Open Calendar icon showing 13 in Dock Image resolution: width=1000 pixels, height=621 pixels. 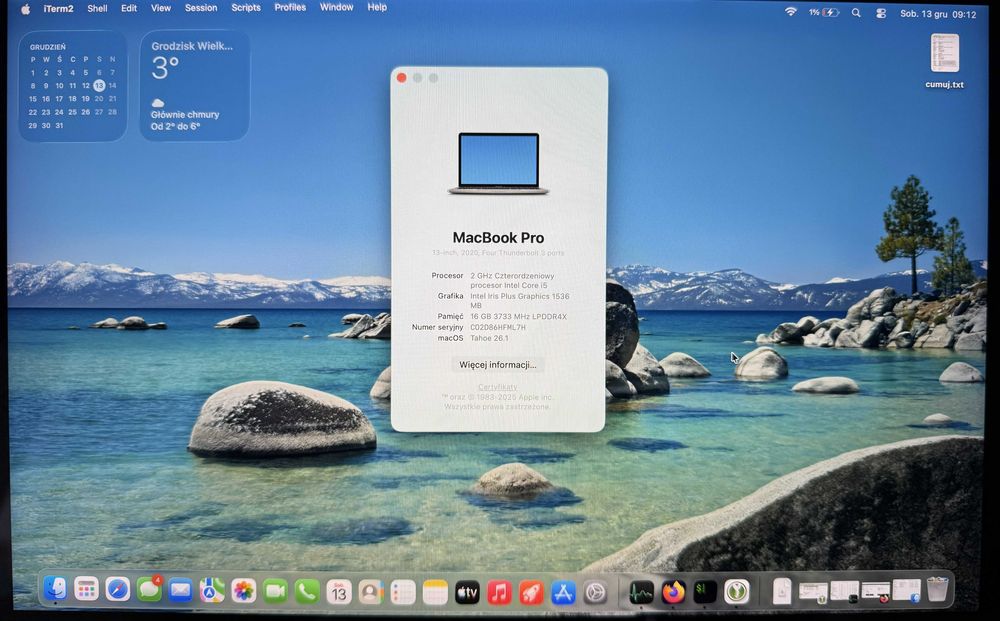(339, 592)
